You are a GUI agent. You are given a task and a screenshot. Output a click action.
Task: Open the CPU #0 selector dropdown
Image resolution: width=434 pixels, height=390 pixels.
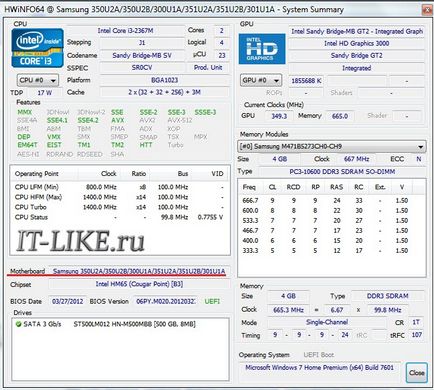(38, 80)
